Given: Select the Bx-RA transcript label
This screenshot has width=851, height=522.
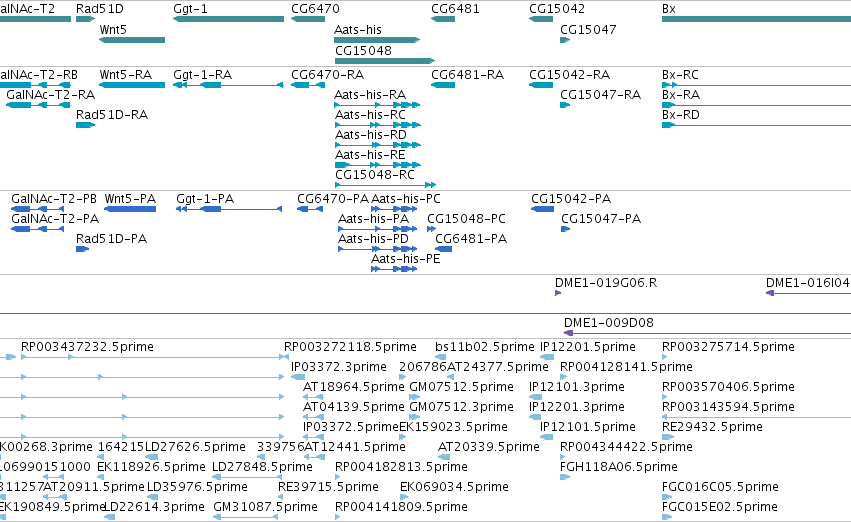Looking at the screenshot, I should 681,94.
